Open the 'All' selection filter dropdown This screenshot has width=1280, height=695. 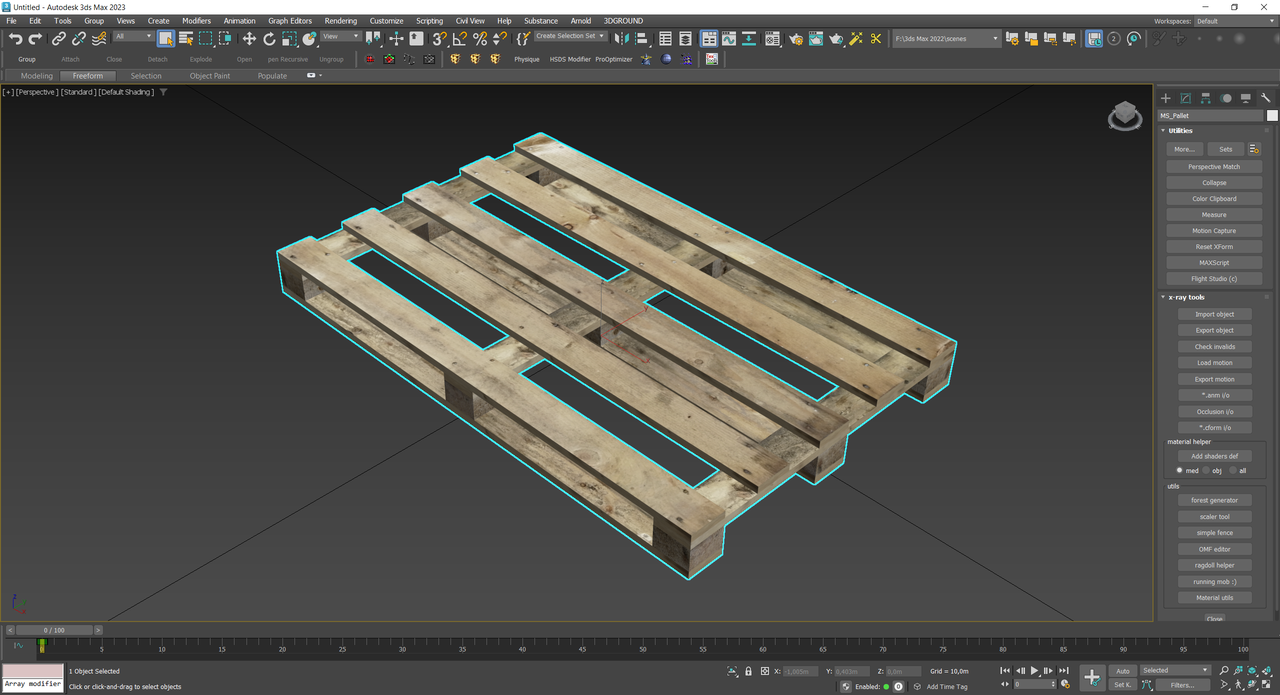coord(133,37)
